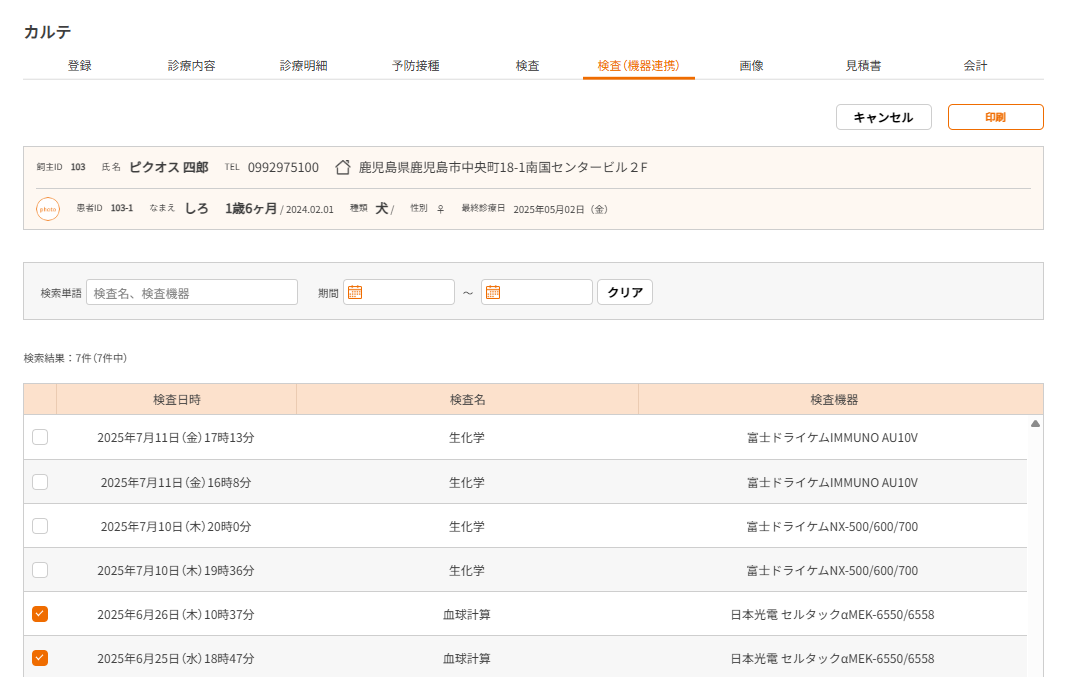Image resolution: width=1072 pixels, height=677 pixels.
Task: Click the 印刷 print button
Action: pos(995,117)
